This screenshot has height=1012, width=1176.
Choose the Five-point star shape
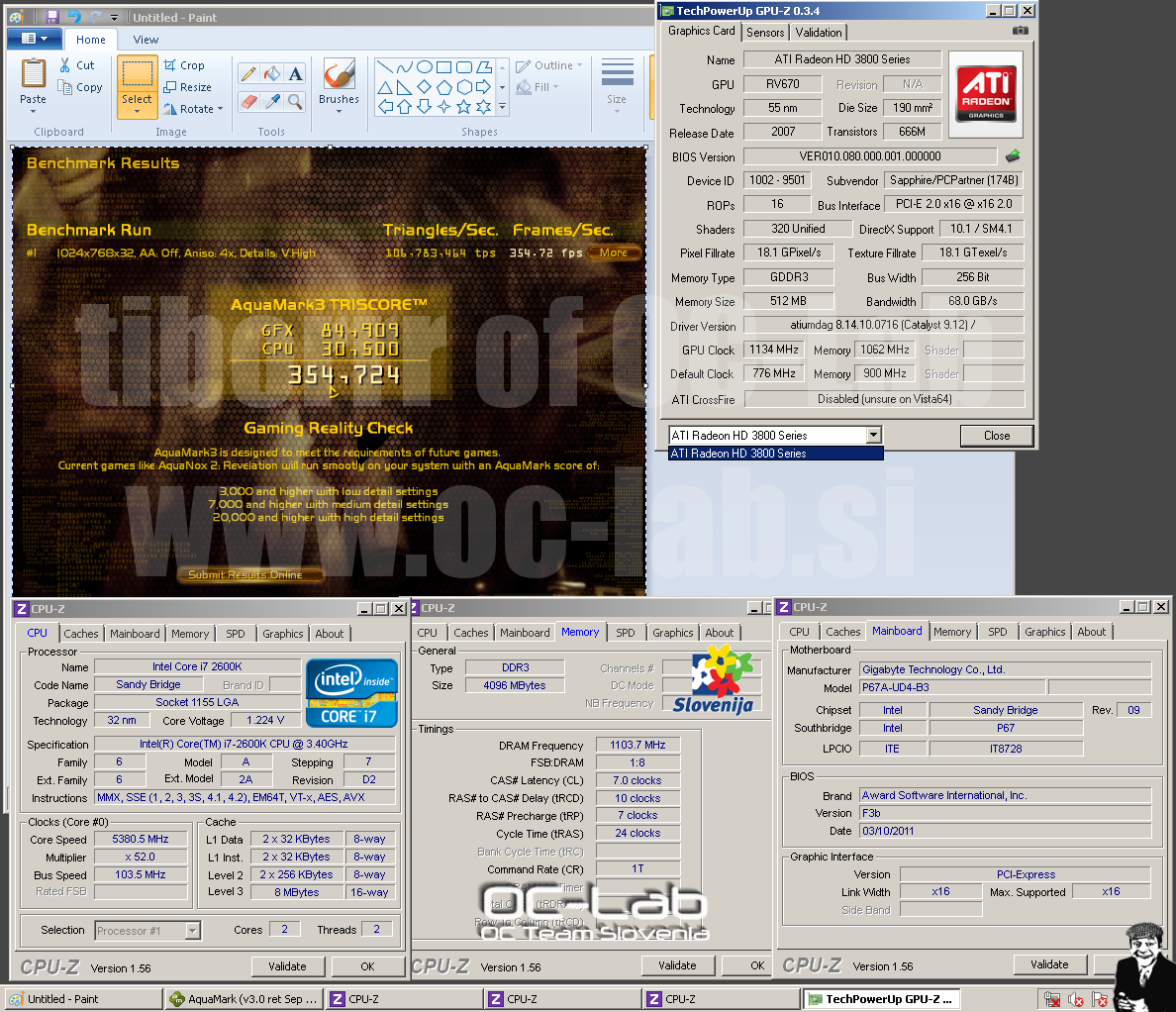tap(464, 107)
